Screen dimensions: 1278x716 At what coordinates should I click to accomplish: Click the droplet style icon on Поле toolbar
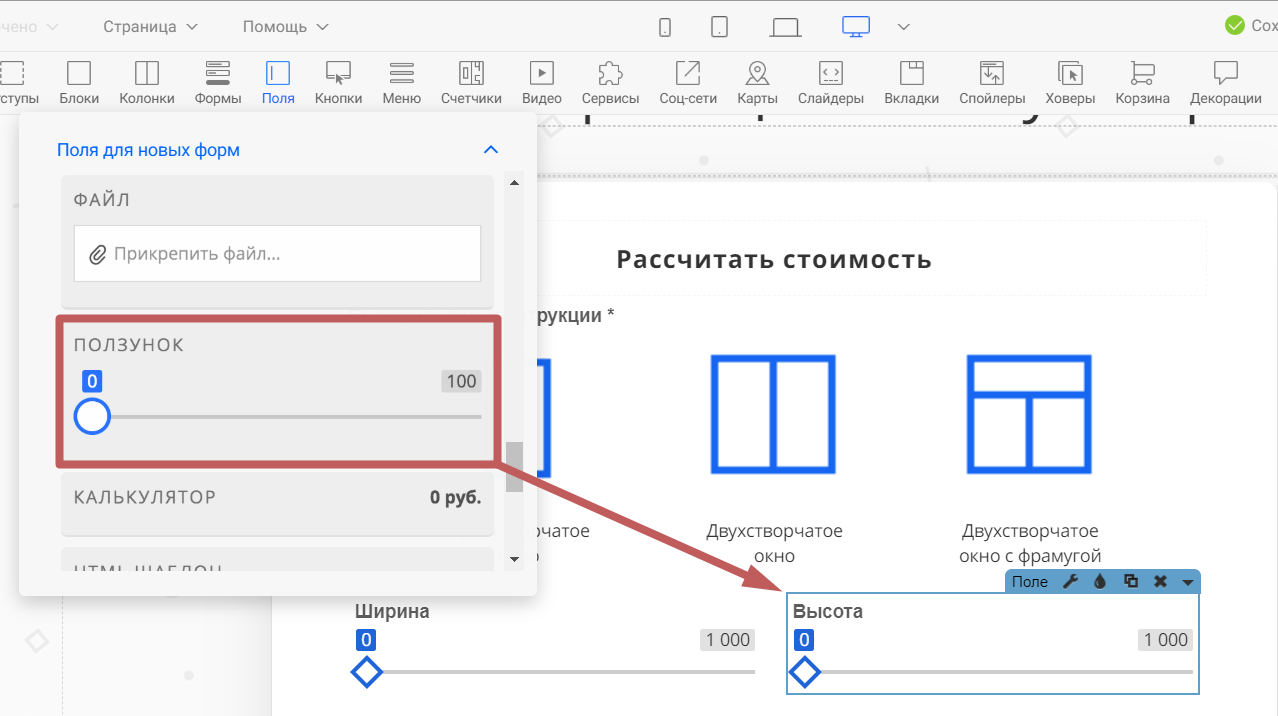coord(1100,582)
